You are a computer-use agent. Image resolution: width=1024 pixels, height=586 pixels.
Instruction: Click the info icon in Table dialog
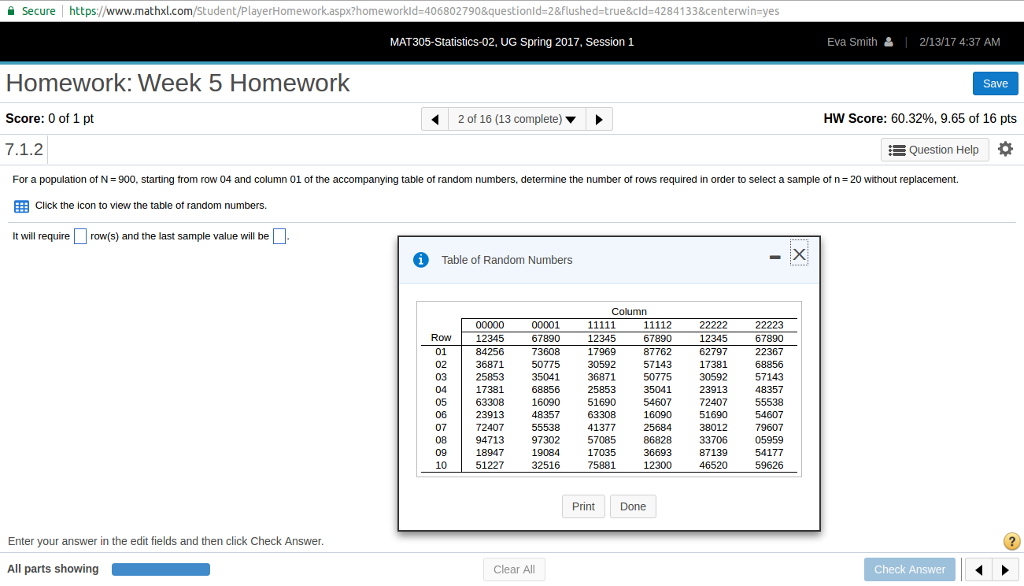pyautogui.click(x=421, y=260)
